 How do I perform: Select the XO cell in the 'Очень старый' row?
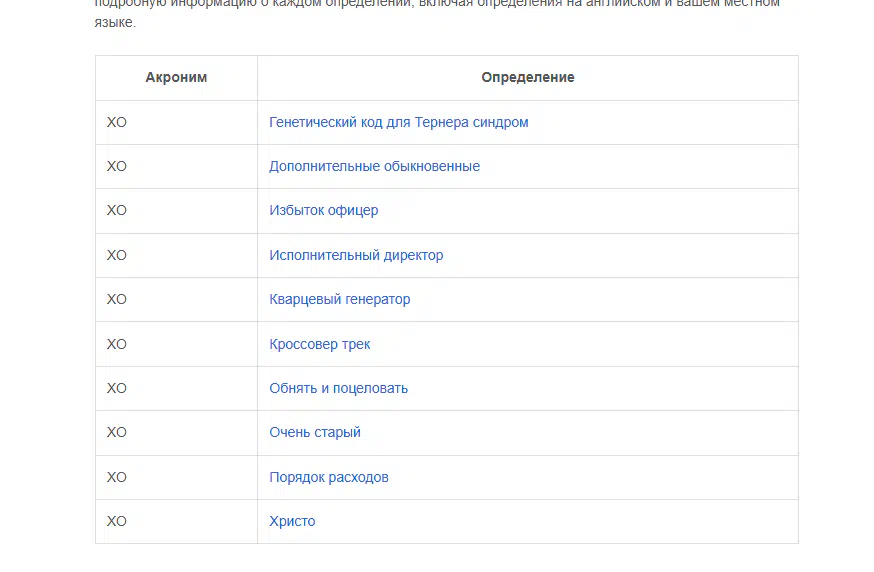(117, 432)
